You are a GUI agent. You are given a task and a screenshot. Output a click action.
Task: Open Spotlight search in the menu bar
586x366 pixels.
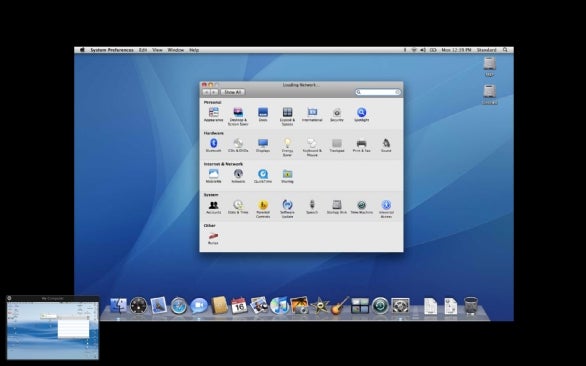505,50
